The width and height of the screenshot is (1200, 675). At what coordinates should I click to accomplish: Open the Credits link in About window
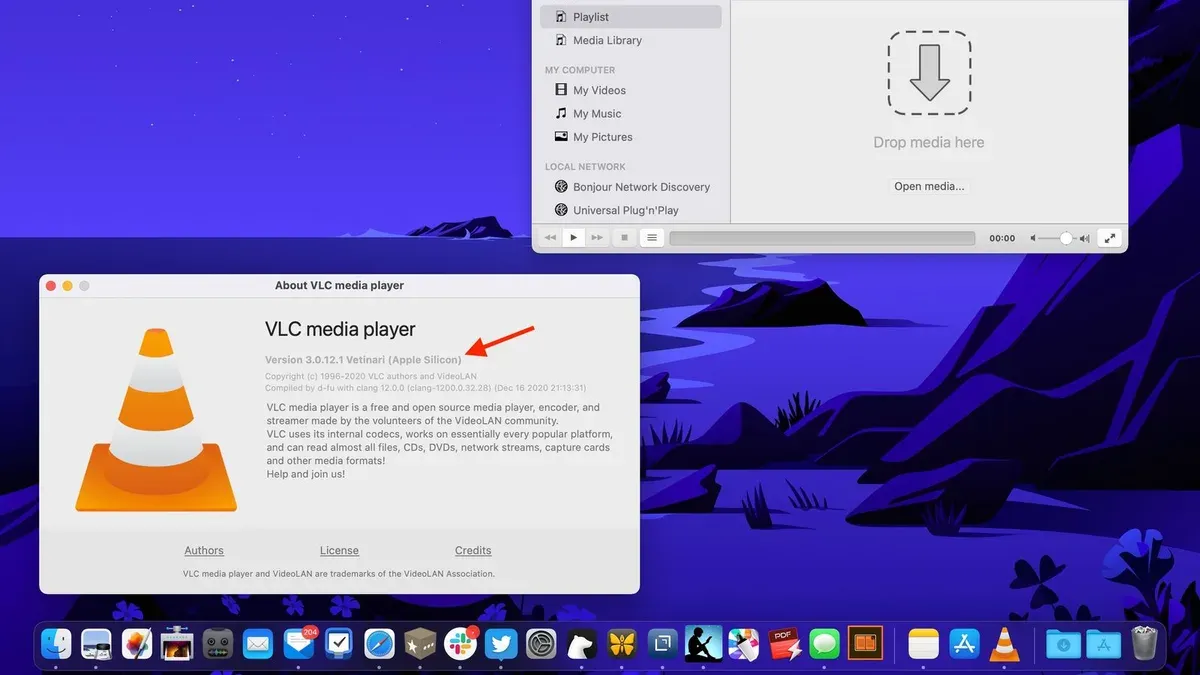(473, 551)
